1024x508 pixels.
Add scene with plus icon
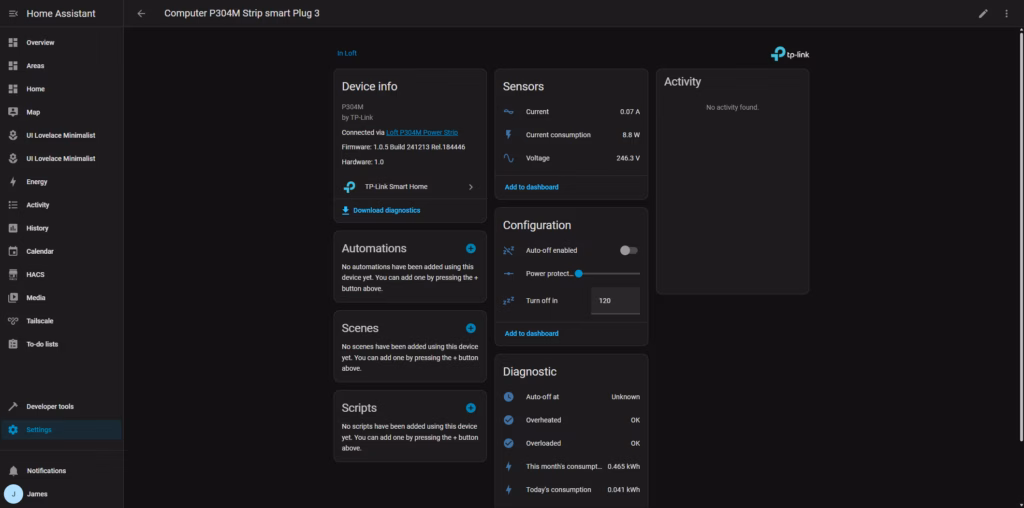click(471, 328)
